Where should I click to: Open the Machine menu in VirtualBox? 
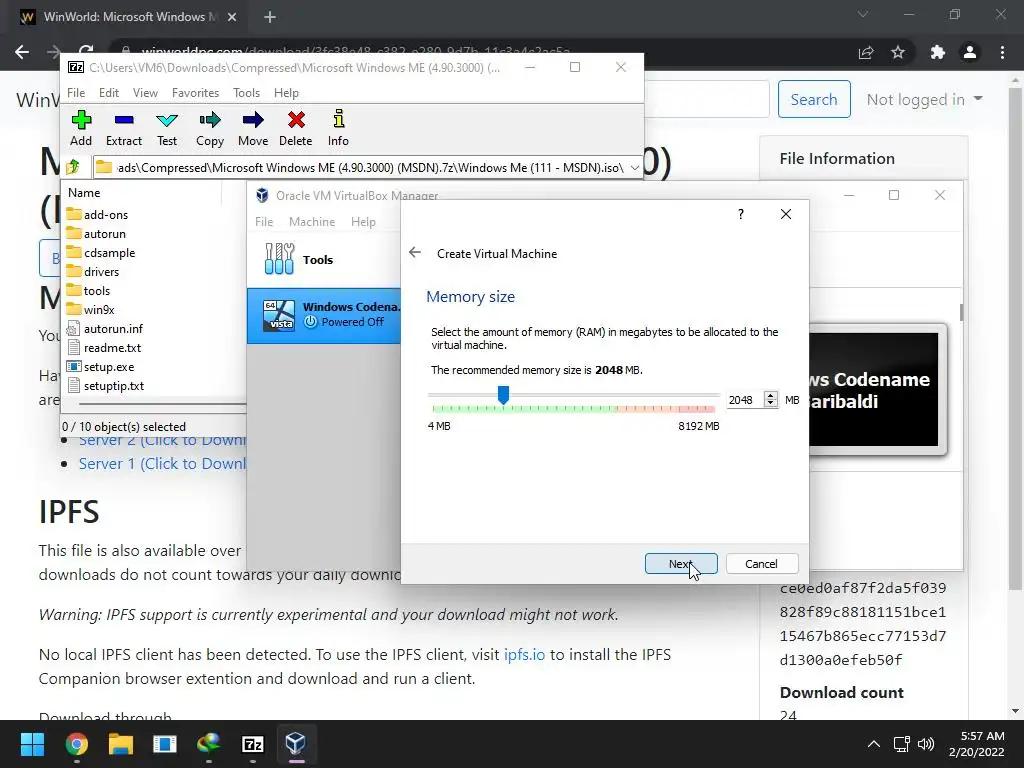pyautogui.click(x=312, y=222)
